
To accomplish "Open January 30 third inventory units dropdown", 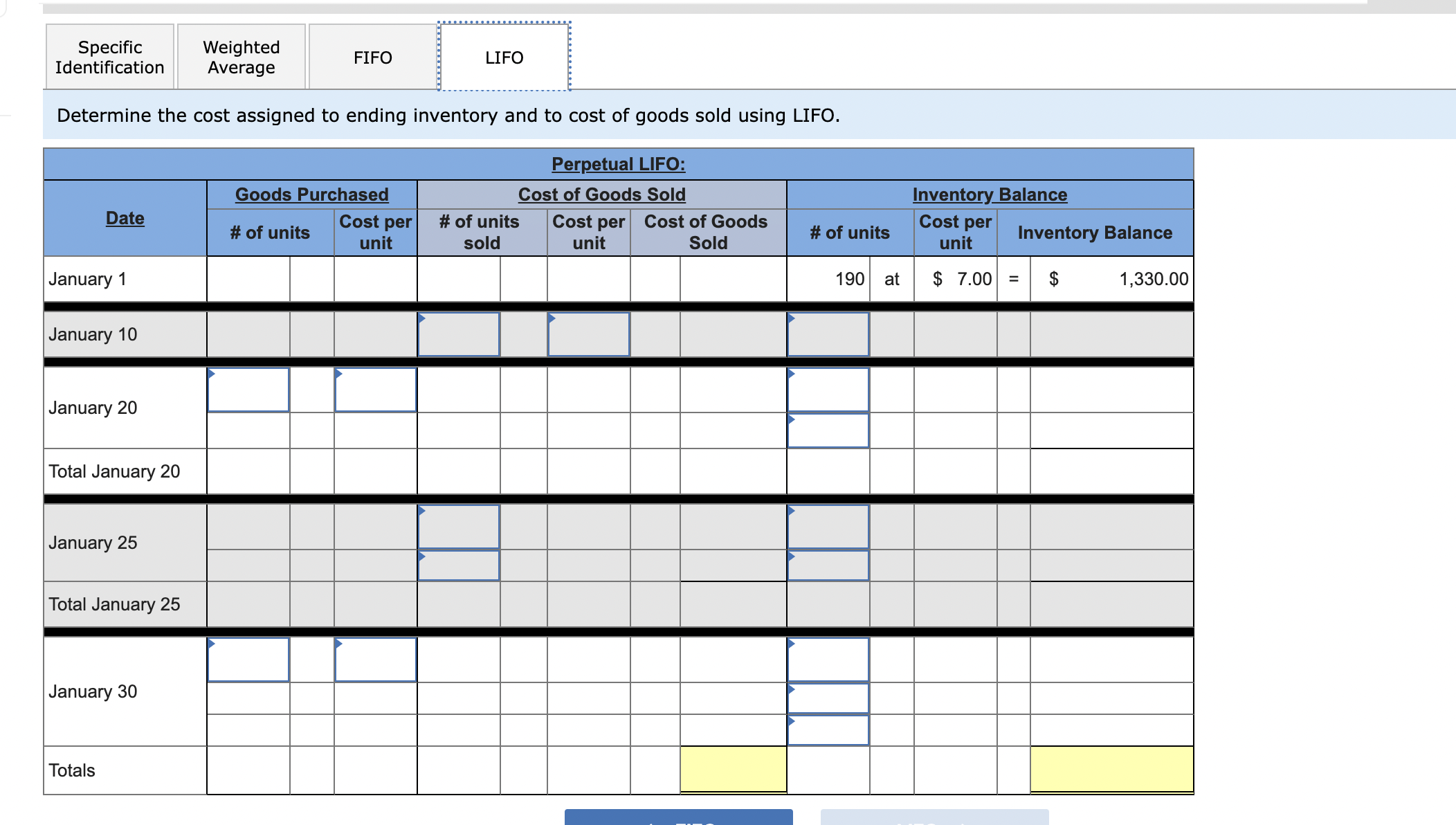I will point(828,730).
